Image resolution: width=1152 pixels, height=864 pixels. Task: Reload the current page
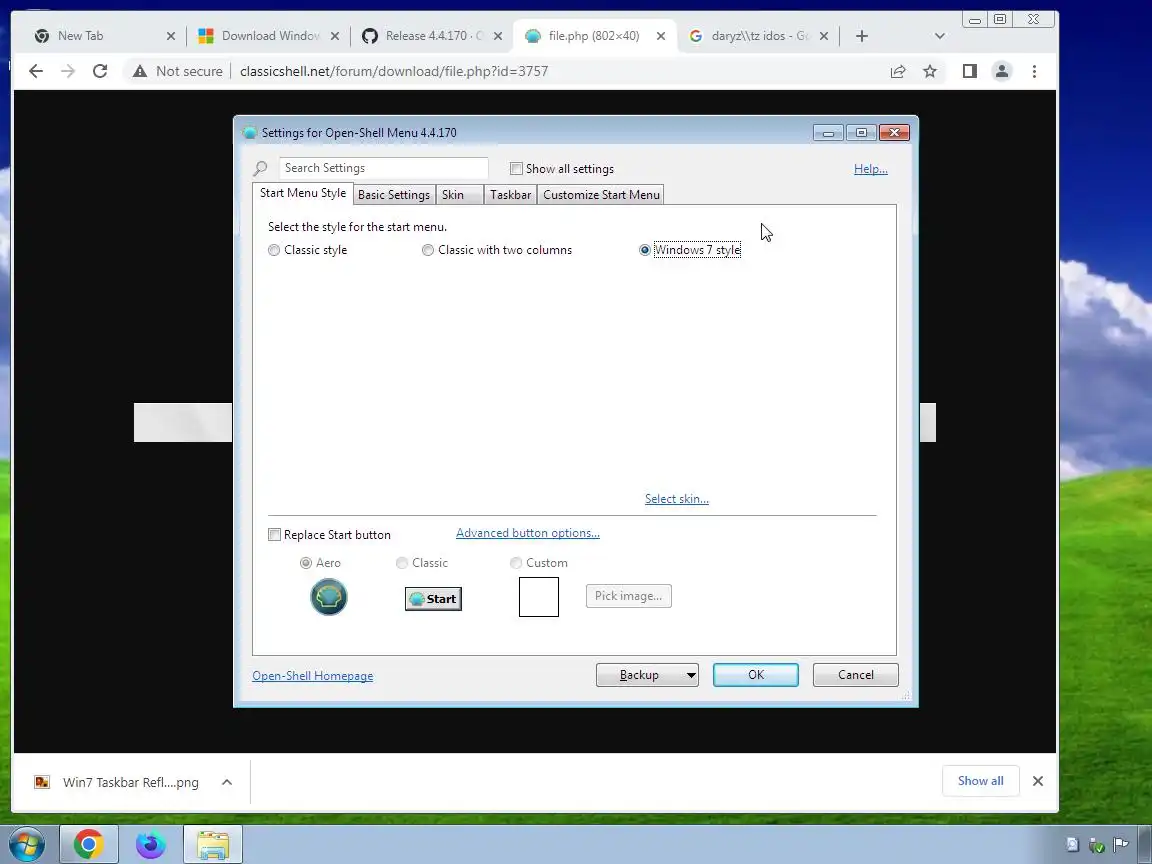point(100,71)
